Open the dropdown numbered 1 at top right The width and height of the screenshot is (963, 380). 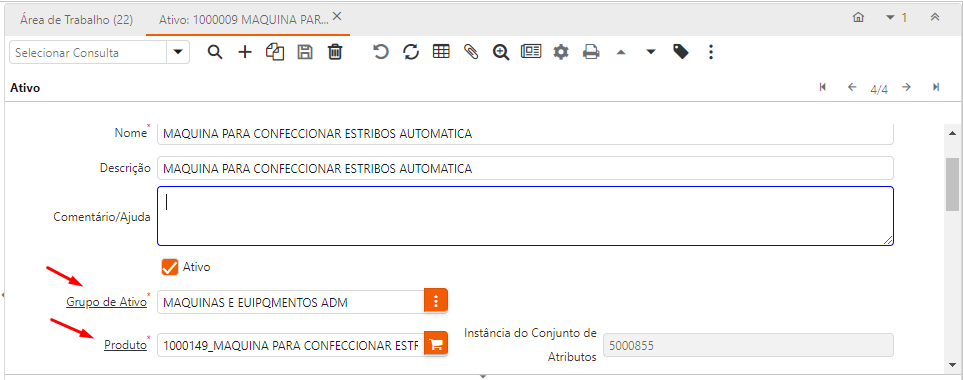coord(896,18)
